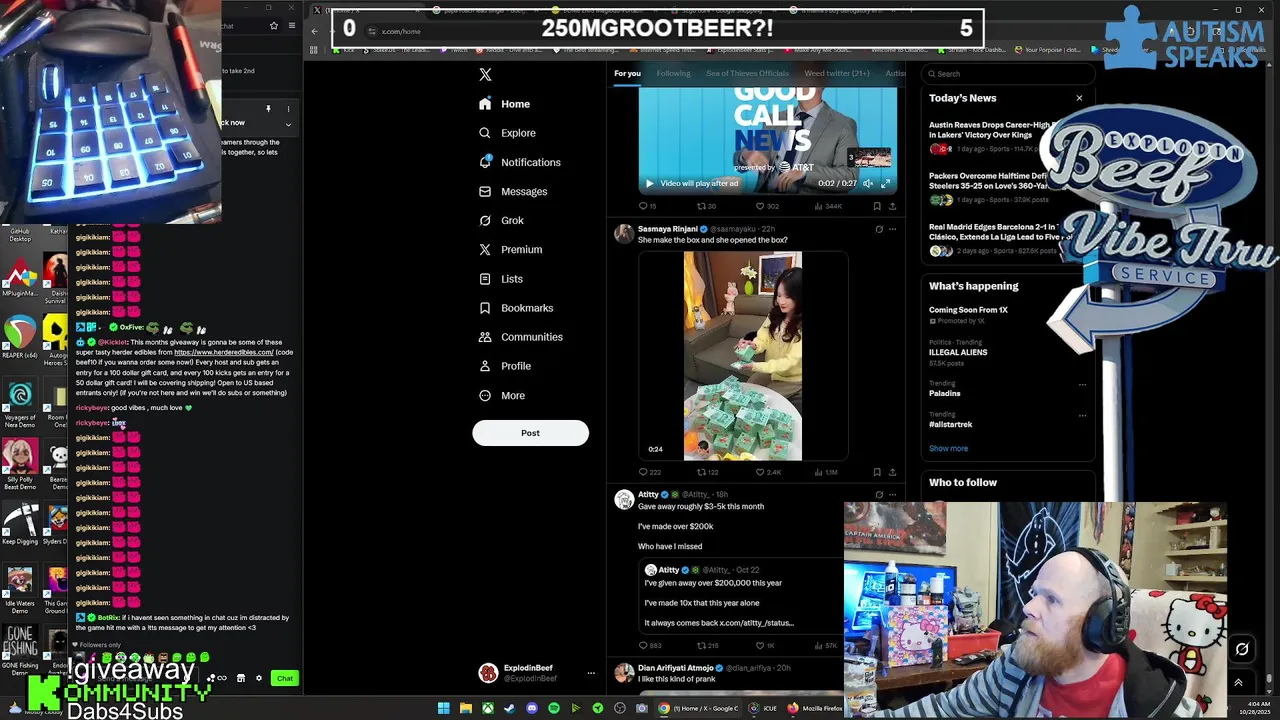Open the more options for Paladins trend
The image size is (1280, 720).
tap(1082, 385)
